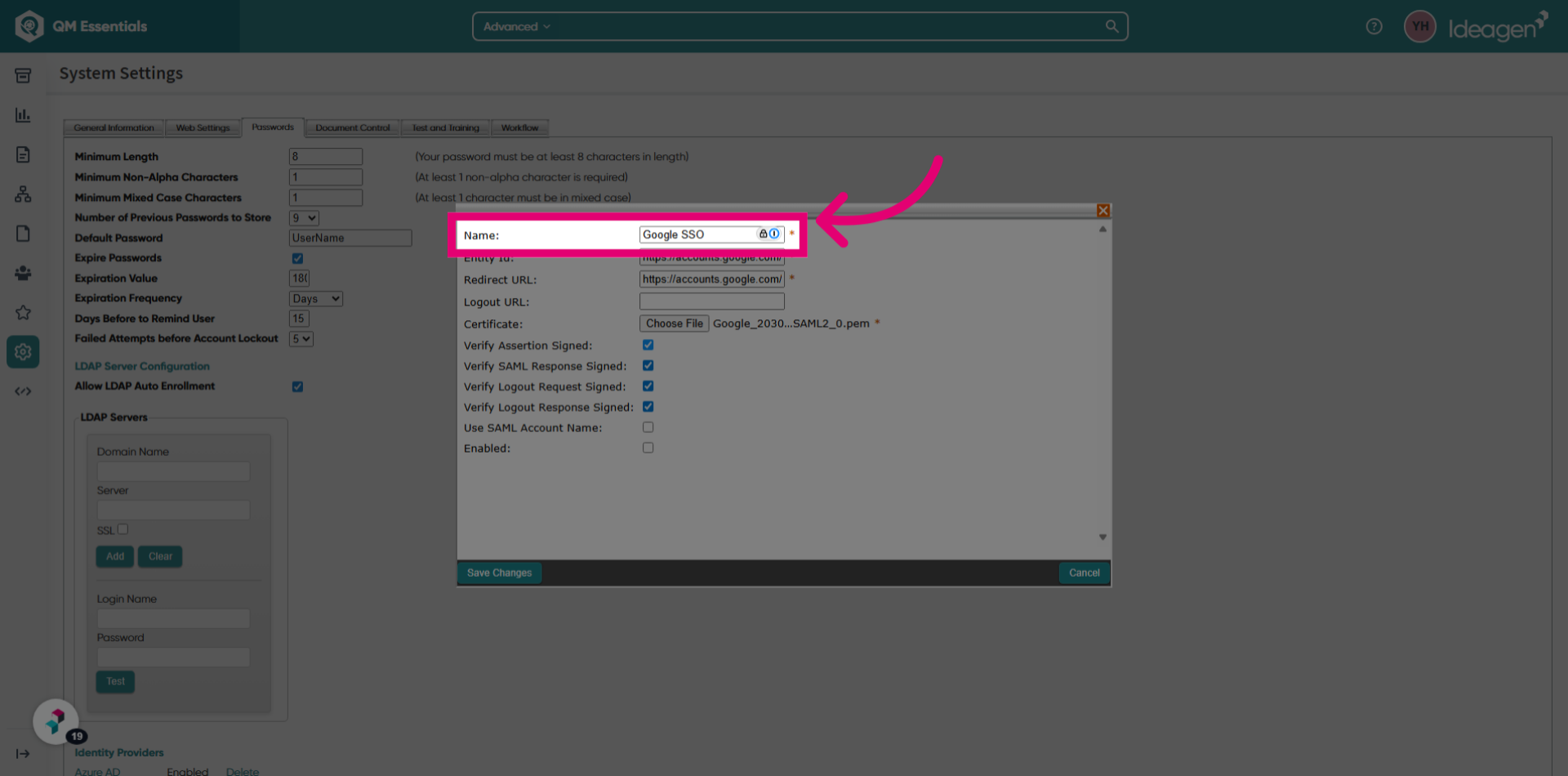Toggle Verify Logout Request Signed checkbox

648,386
